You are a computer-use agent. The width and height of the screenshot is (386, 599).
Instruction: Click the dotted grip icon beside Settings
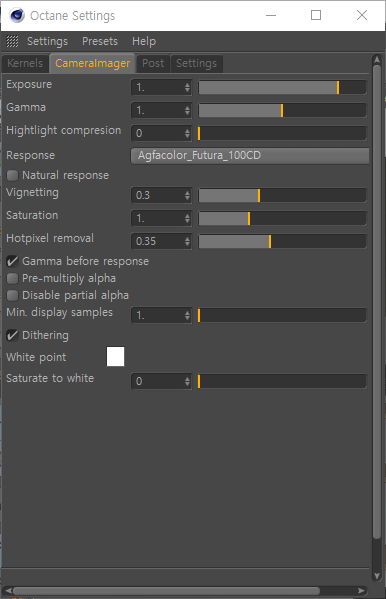[x=12, y=41]
